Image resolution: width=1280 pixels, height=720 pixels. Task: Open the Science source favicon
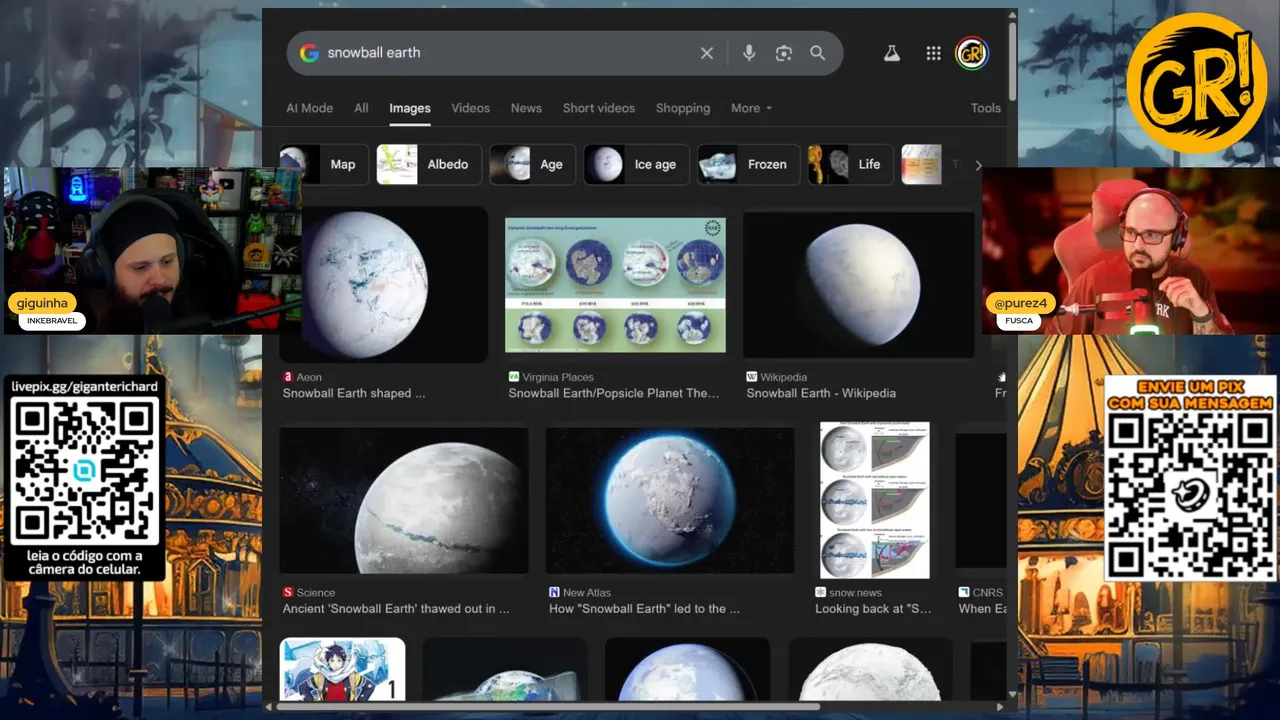pyautogui.click(x=288, y=592)
